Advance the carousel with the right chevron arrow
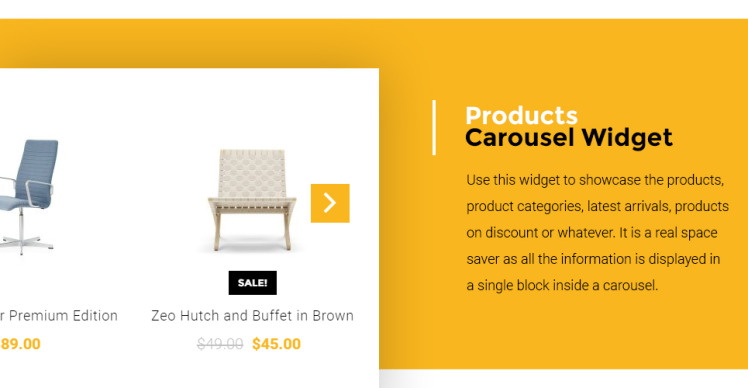 [x=330, y=203]
